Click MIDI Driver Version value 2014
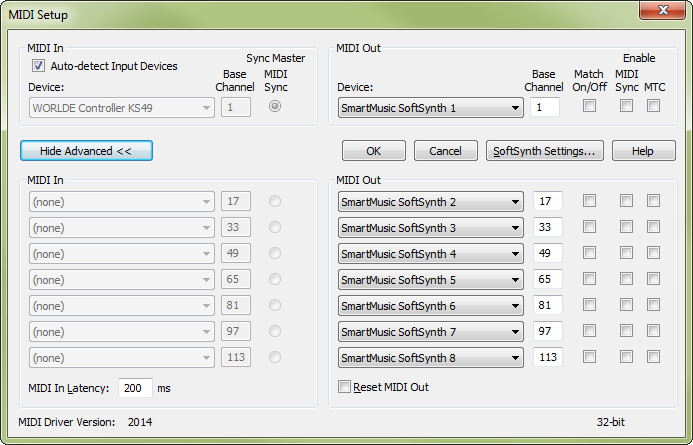The height and width of the screenshot is (445, 693). [x=140, y=422]
